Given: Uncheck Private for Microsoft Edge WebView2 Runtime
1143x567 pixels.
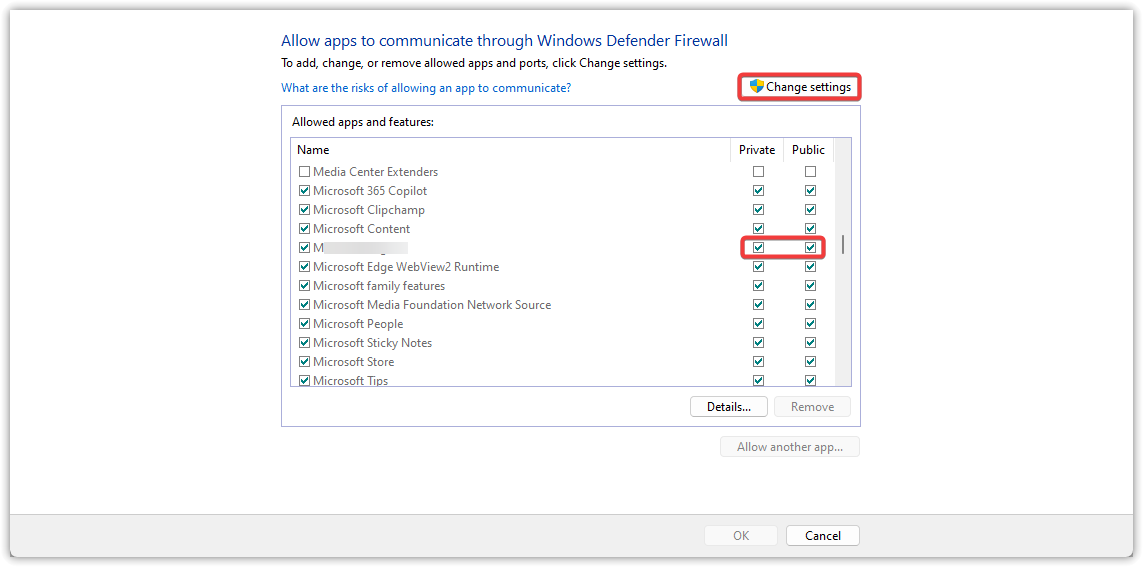Looking at the screenshot, I should point(758,267).
